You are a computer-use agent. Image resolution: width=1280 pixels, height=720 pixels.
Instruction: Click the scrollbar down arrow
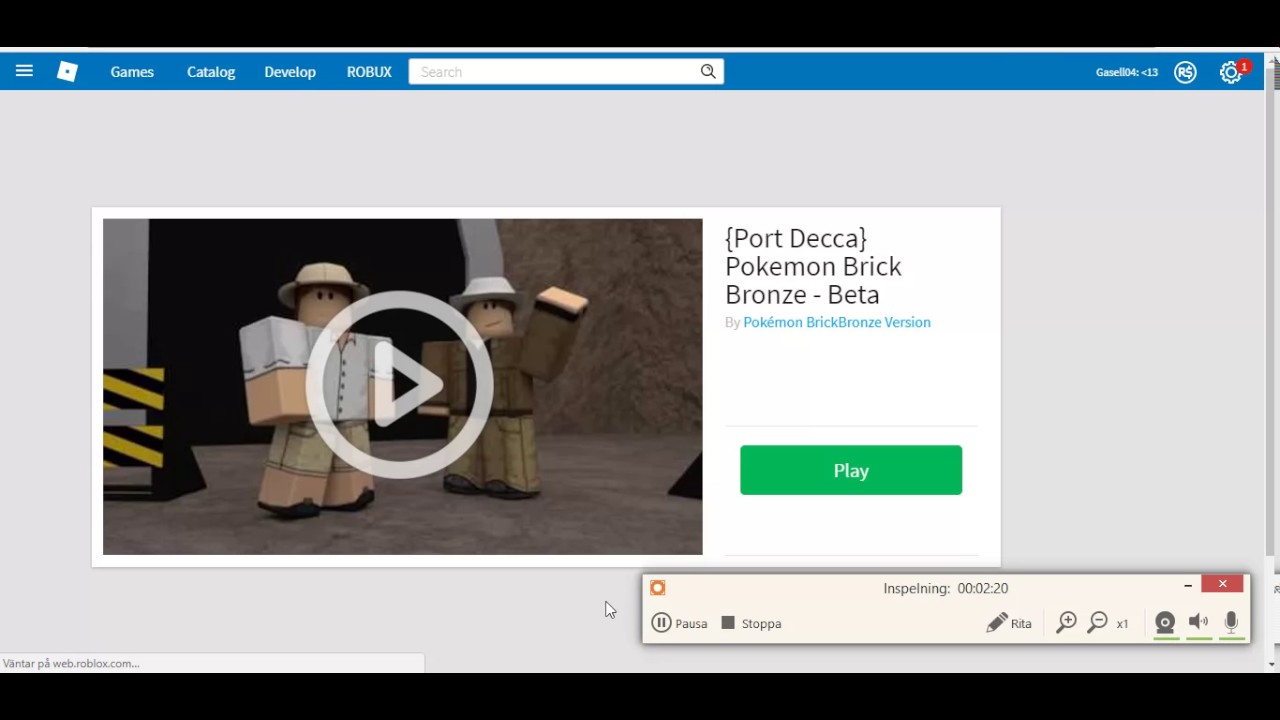1271,664
